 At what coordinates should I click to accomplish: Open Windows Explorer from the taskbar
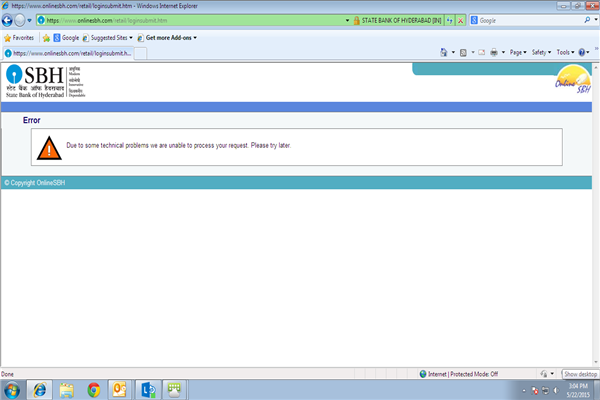(x=67, y=390)
